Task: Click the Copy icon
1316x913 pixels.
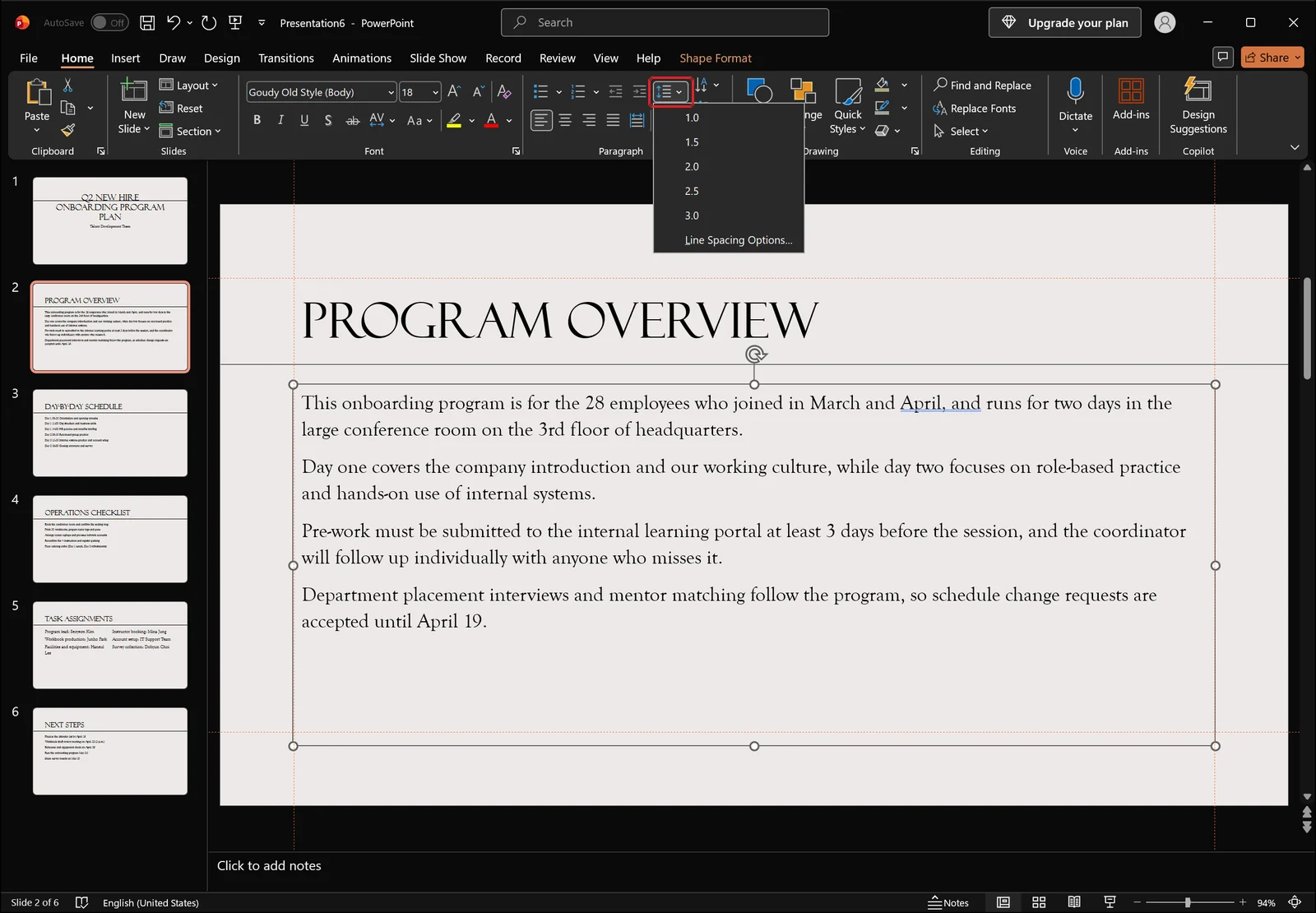Action: coord(67,108)
